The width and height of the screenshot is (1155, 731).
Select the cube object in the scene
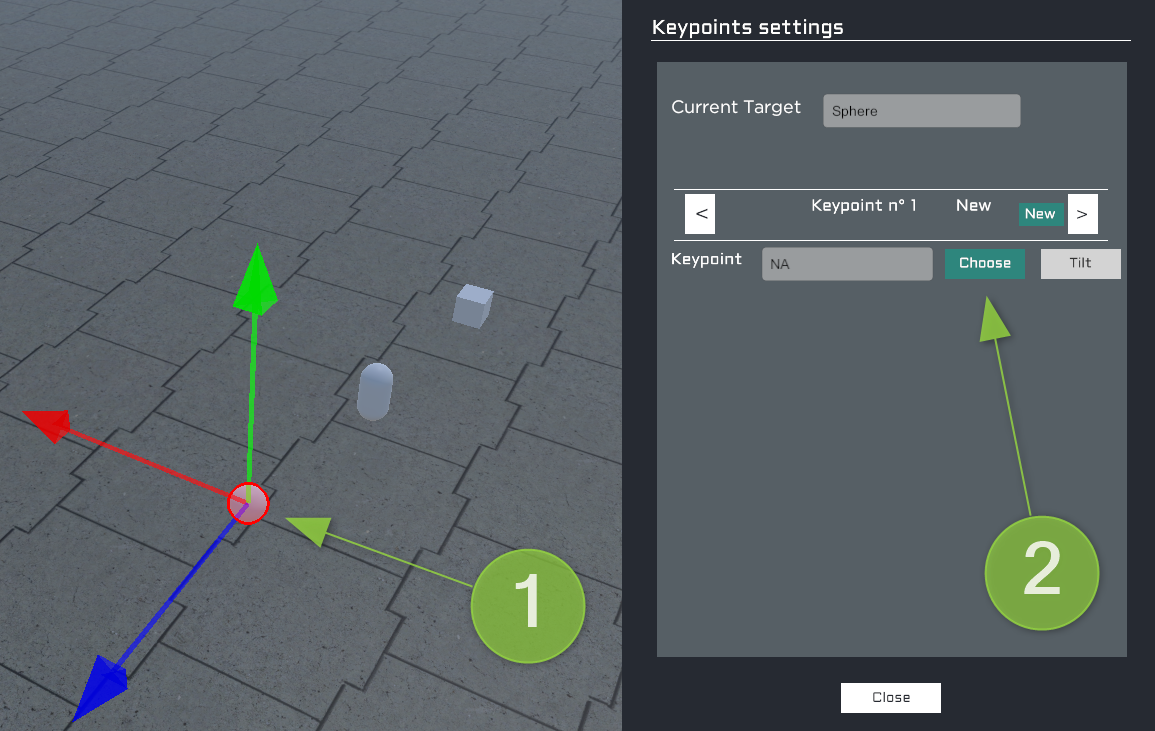point(472,306)
